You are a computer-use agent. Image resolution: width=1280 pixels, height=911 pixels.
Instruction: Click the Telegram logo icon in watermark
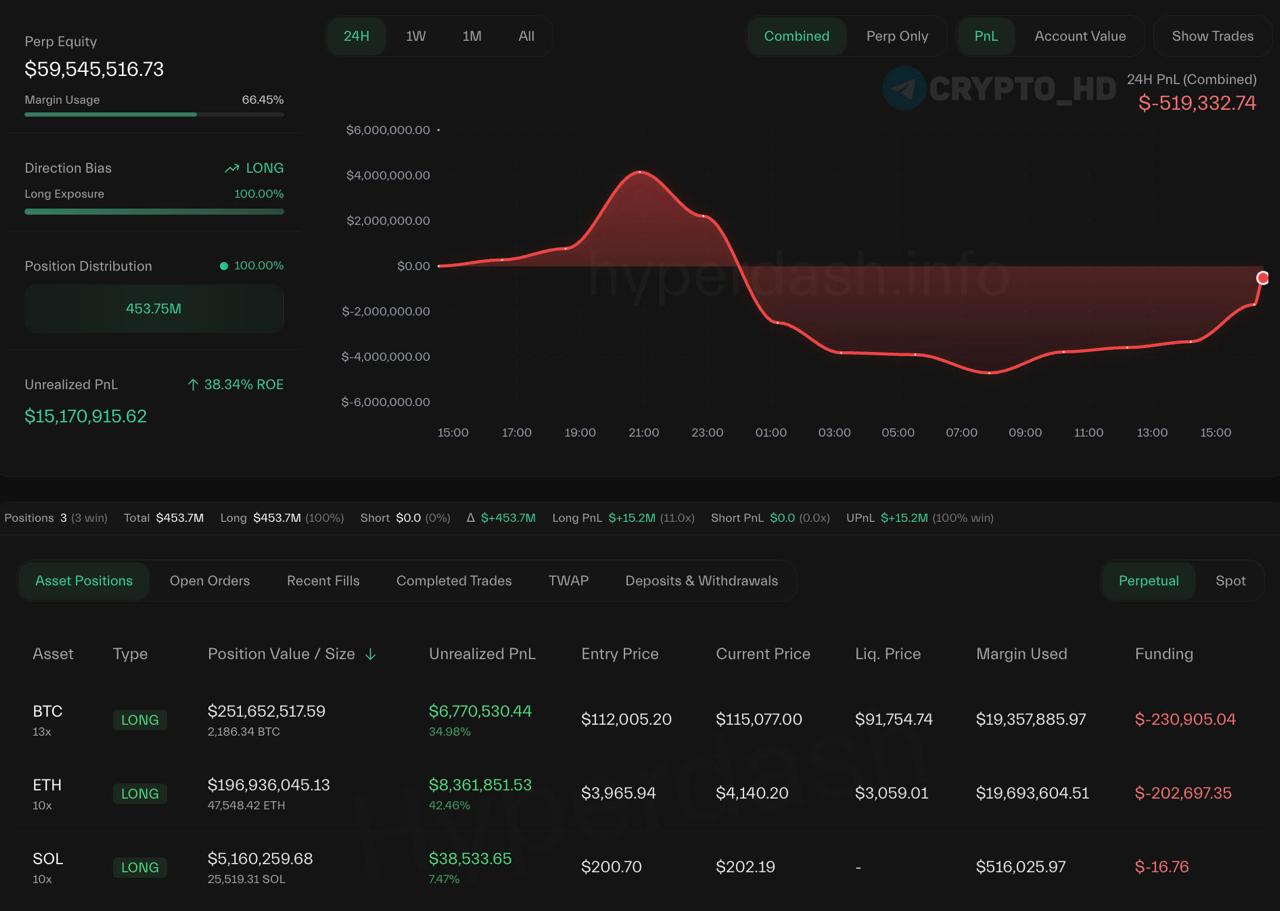pos(904,88)
